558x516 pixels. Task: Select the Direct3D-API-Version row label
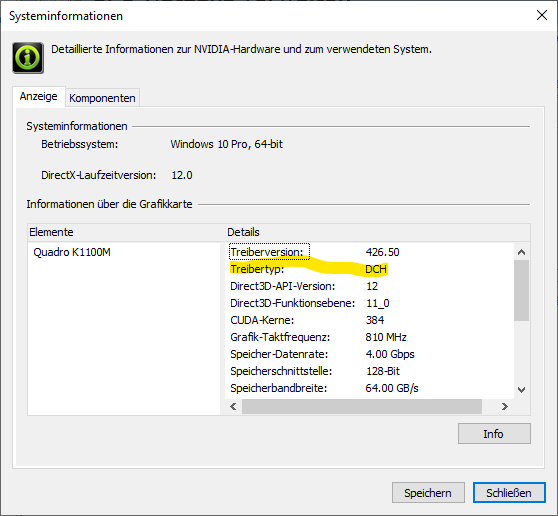pos(283,286)
